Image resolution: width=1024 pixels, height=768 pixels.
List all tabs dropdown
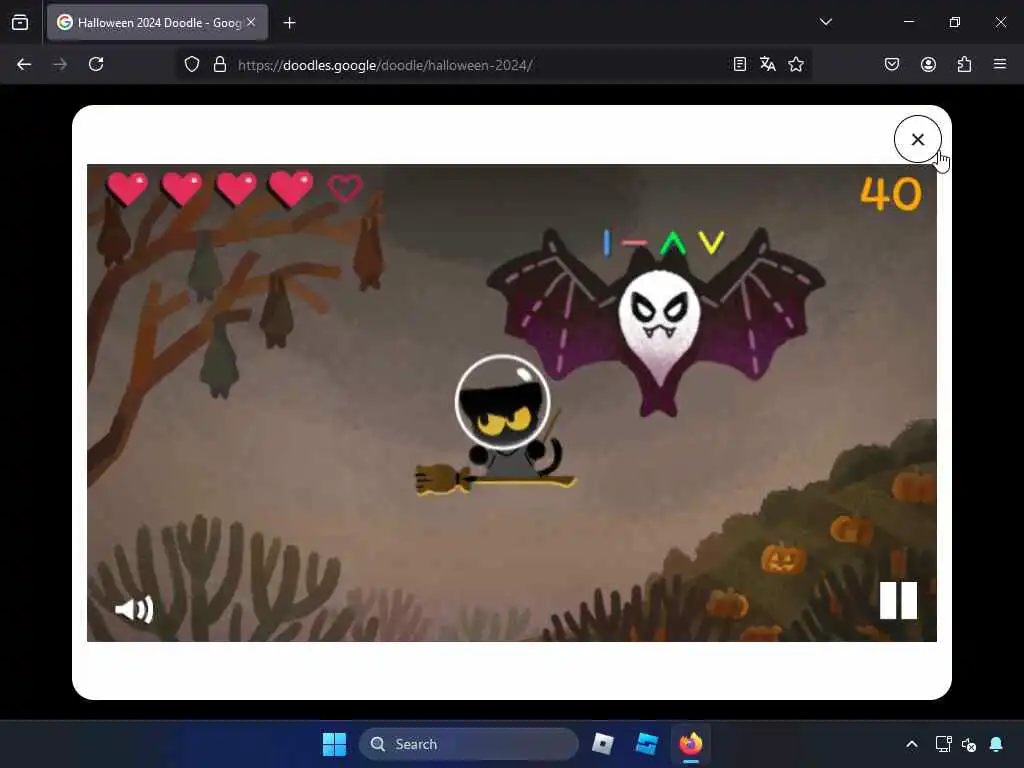click(x=825, y=22)
